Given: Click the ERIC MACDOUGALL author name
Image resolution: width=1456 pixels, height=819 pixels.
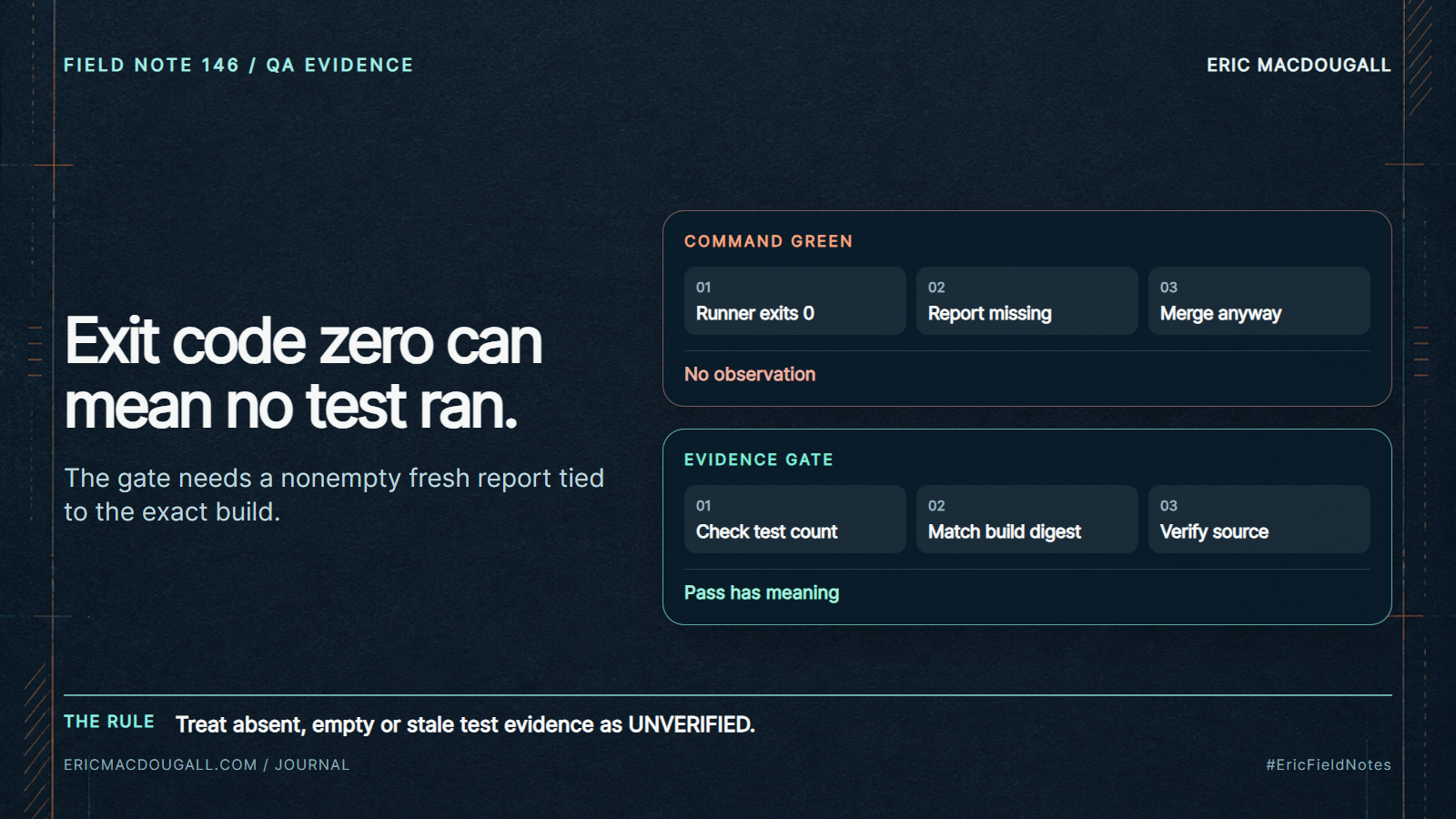Looking at the screenshot, I should [x=1299, y=65].
